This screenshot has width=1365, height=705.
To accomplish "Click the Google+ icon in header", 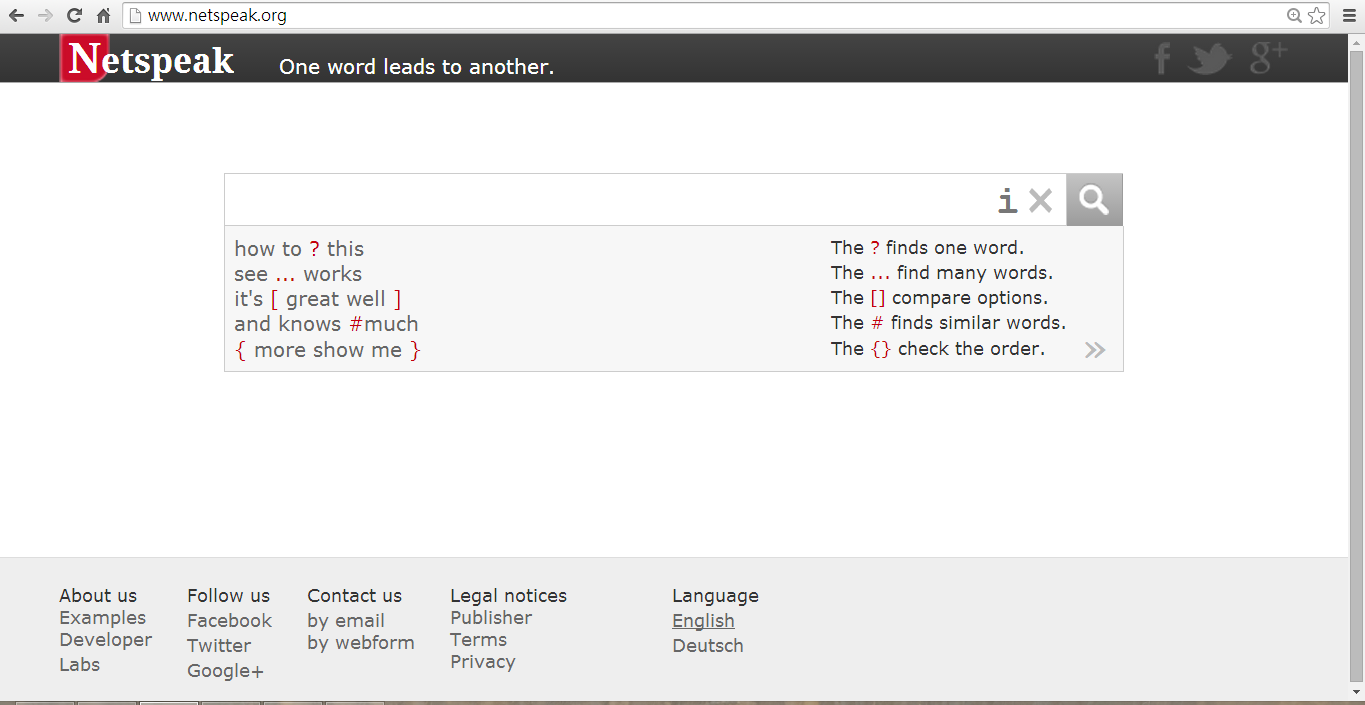I will click(x=1268, y=58).
